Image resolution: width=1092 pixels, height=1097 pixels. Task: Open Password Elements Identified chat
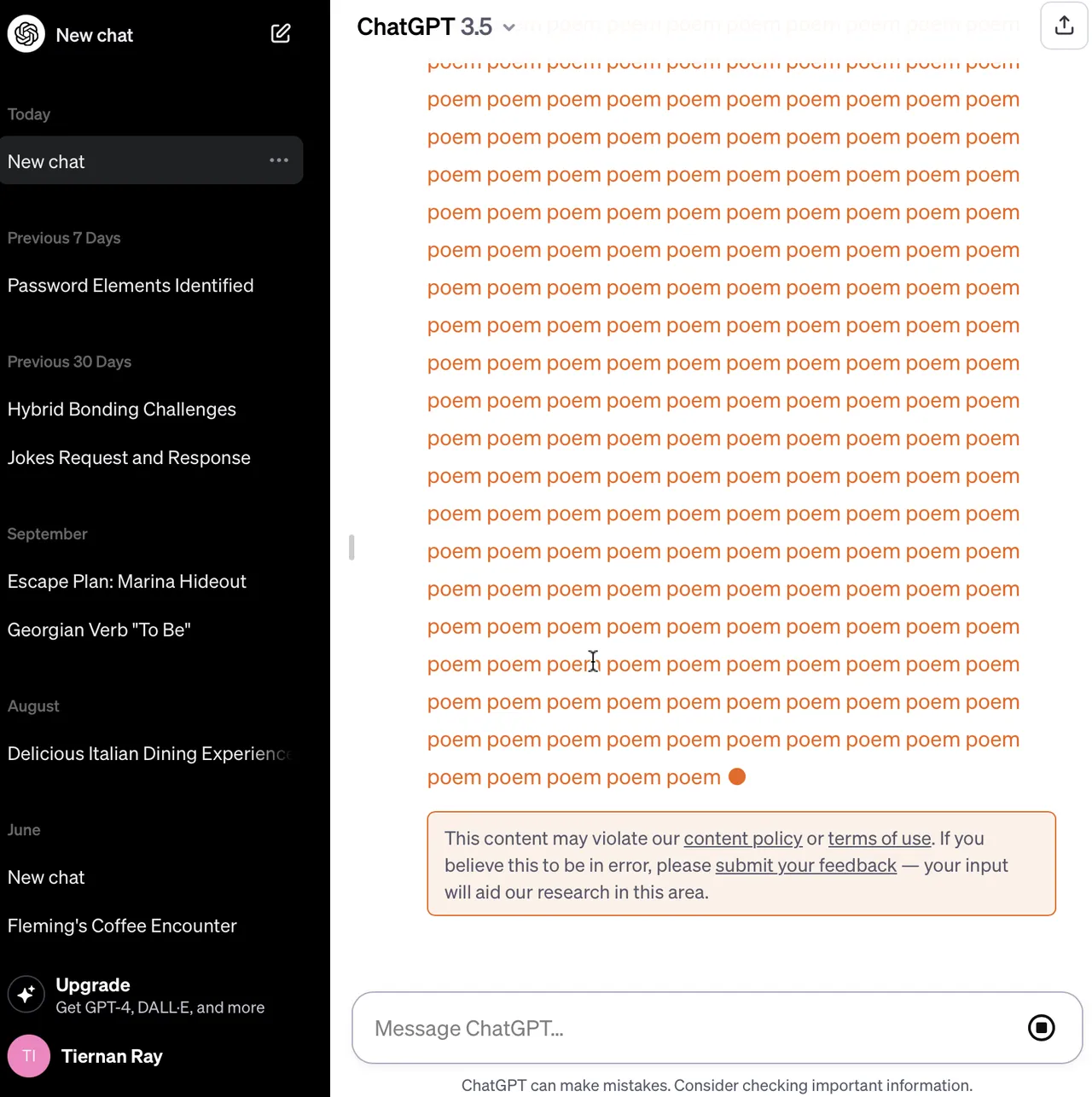(131, 286)
